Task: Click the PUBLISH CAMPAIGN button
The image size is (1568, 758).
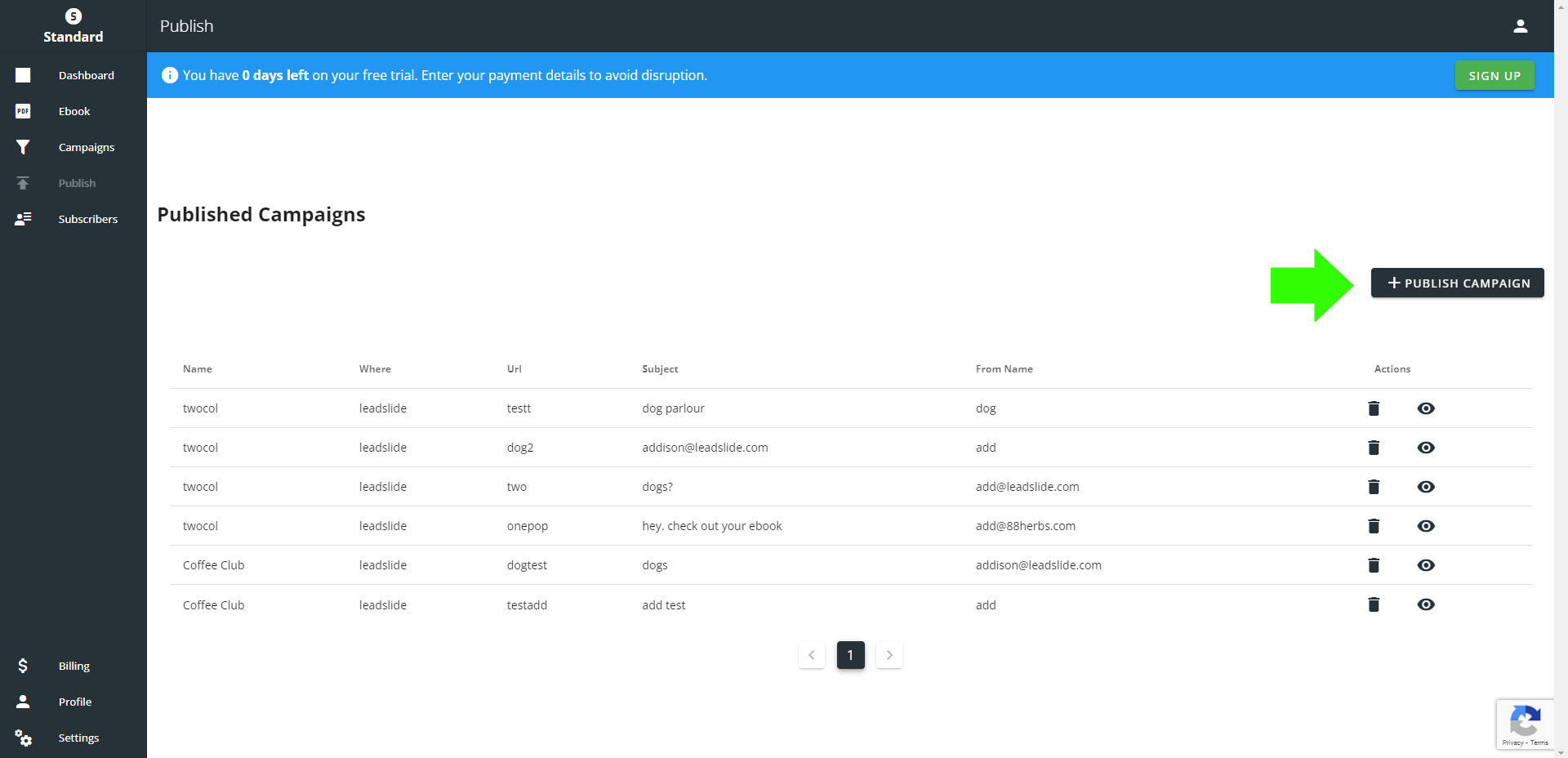Action: click(1457, 283)
